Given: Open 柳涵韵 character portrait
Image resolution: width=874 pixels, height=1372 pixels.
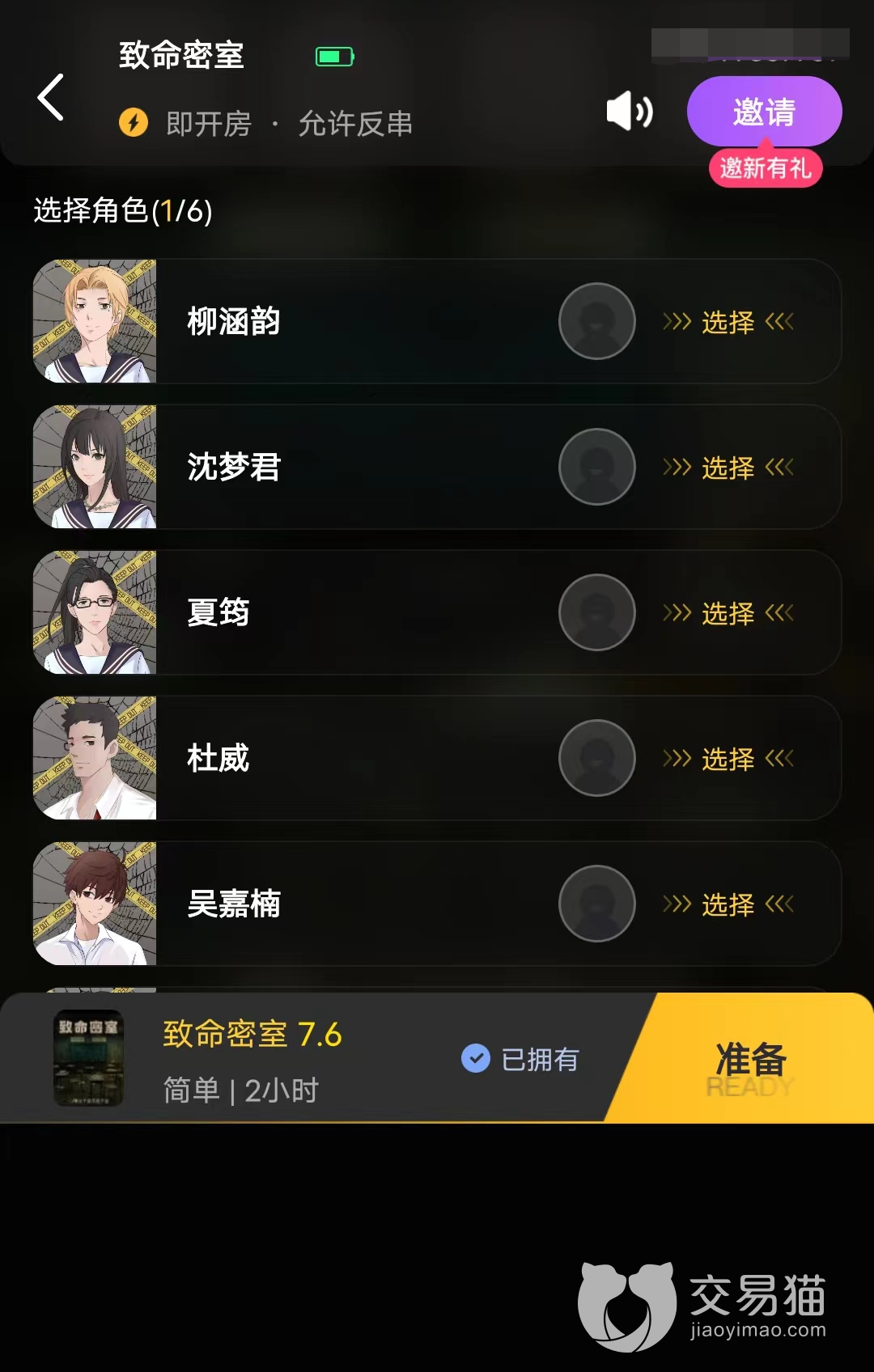Looking at the screenshot, I should [x=95, y=321].
